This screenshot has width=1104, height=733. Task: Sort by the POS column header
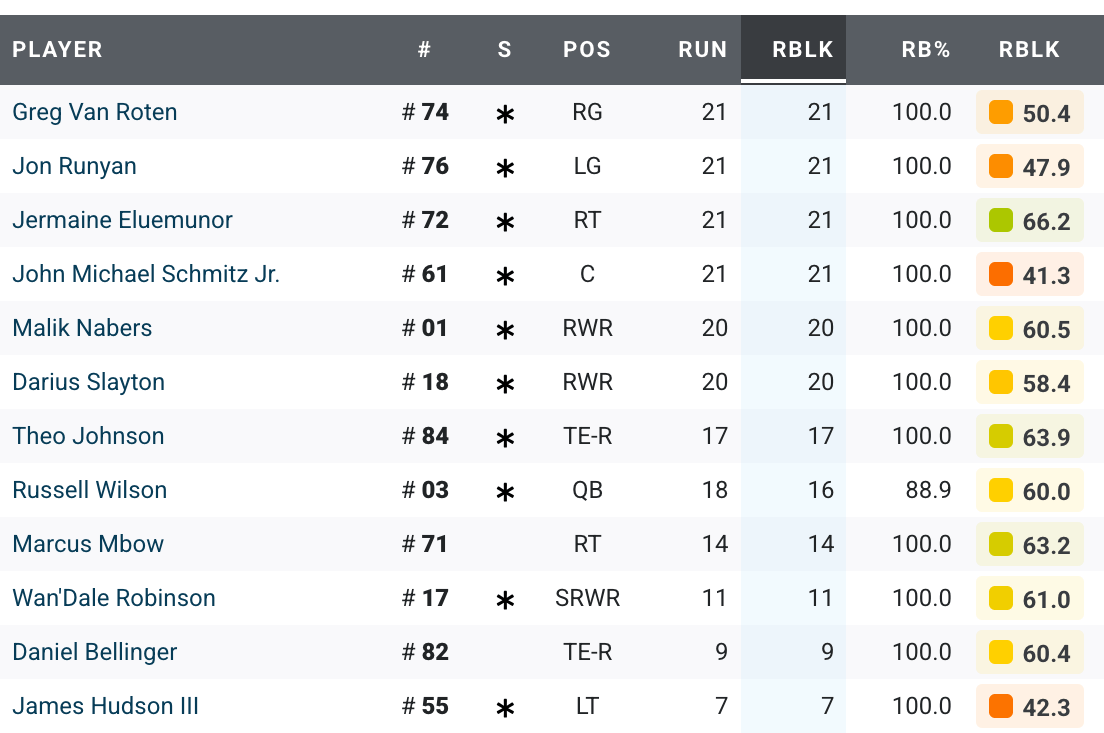(587, 49)
